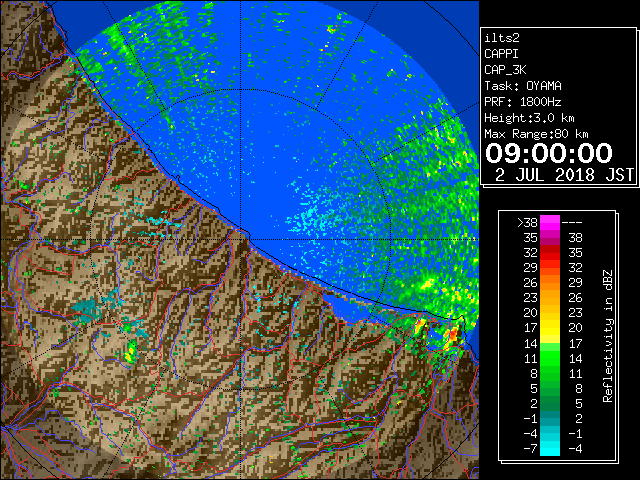Click the "Reflectivity in dBZ" legend title
640x480 pixels.
tap(608, 336)
